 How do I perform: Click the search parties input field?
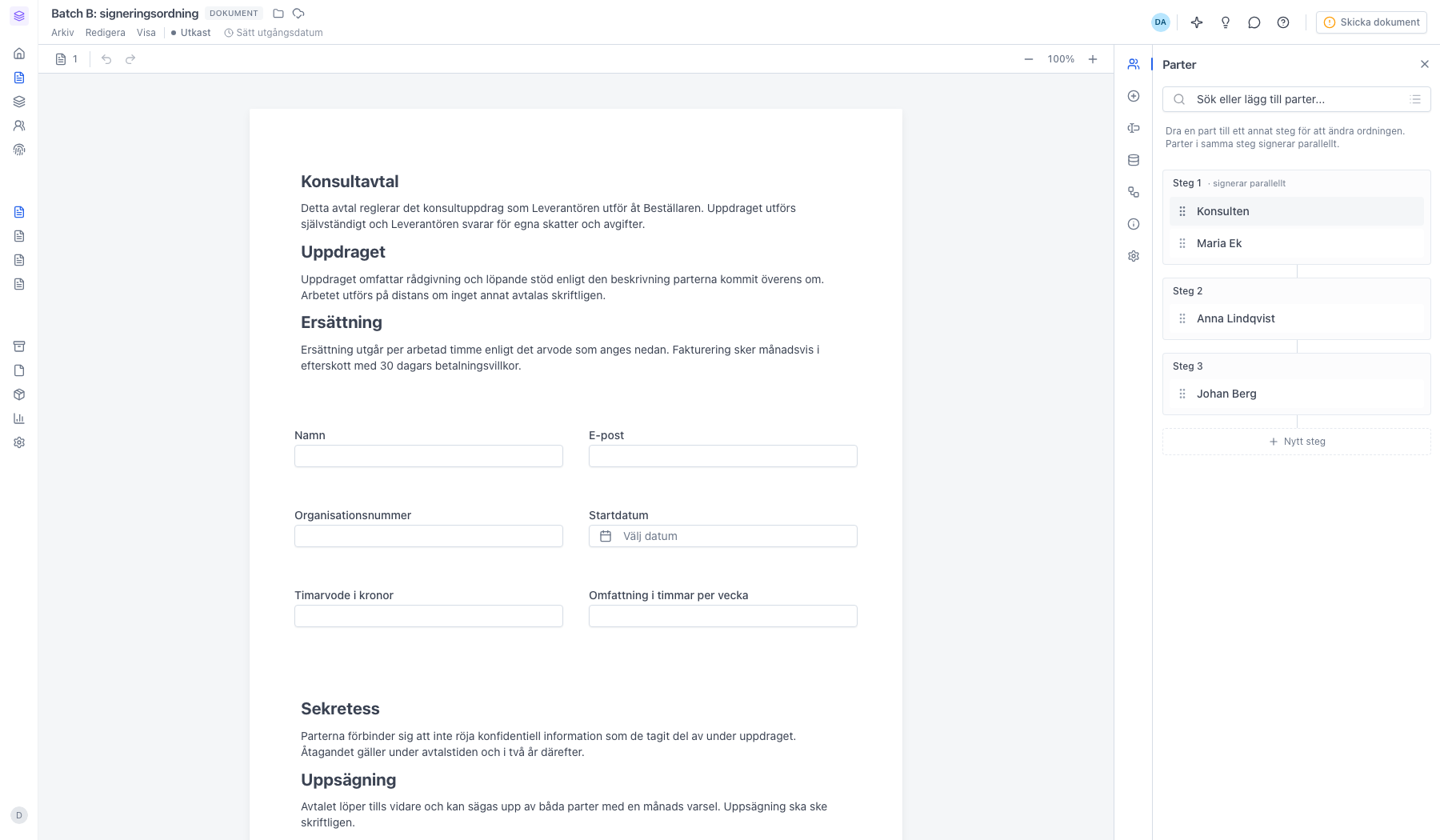pos(1297,99)
